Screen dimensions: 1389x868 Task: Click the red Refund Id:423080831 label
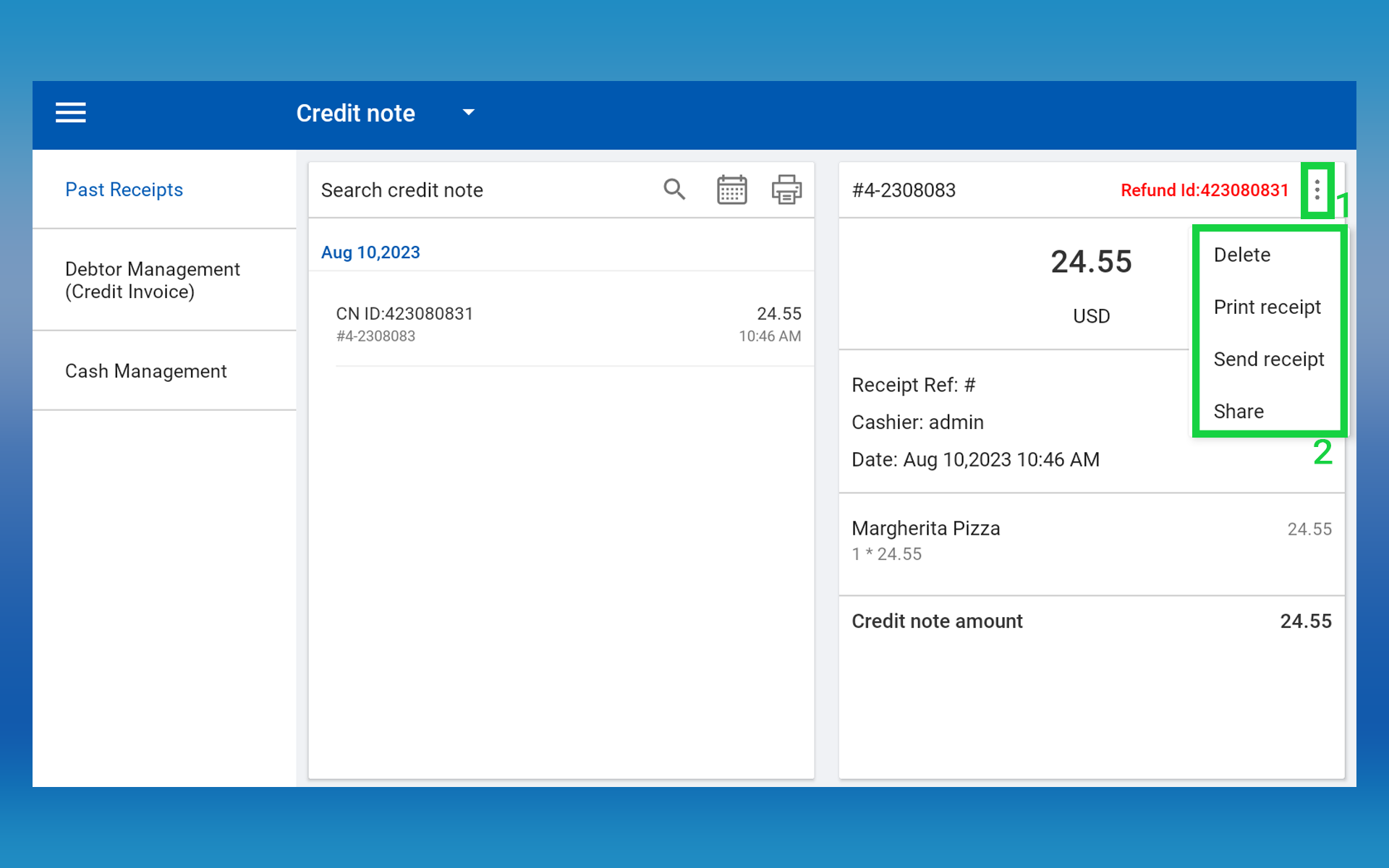click(1205, 190)
